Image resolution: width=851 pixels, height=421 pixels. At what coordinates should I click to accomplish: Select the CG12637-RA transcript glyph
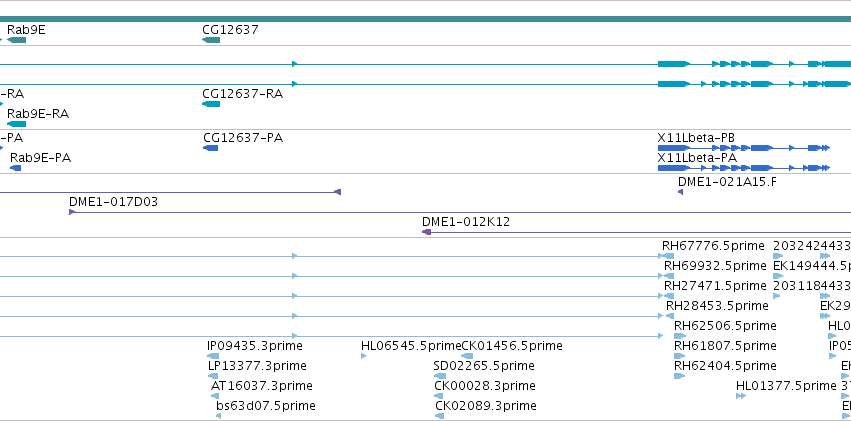coord(211,104)
